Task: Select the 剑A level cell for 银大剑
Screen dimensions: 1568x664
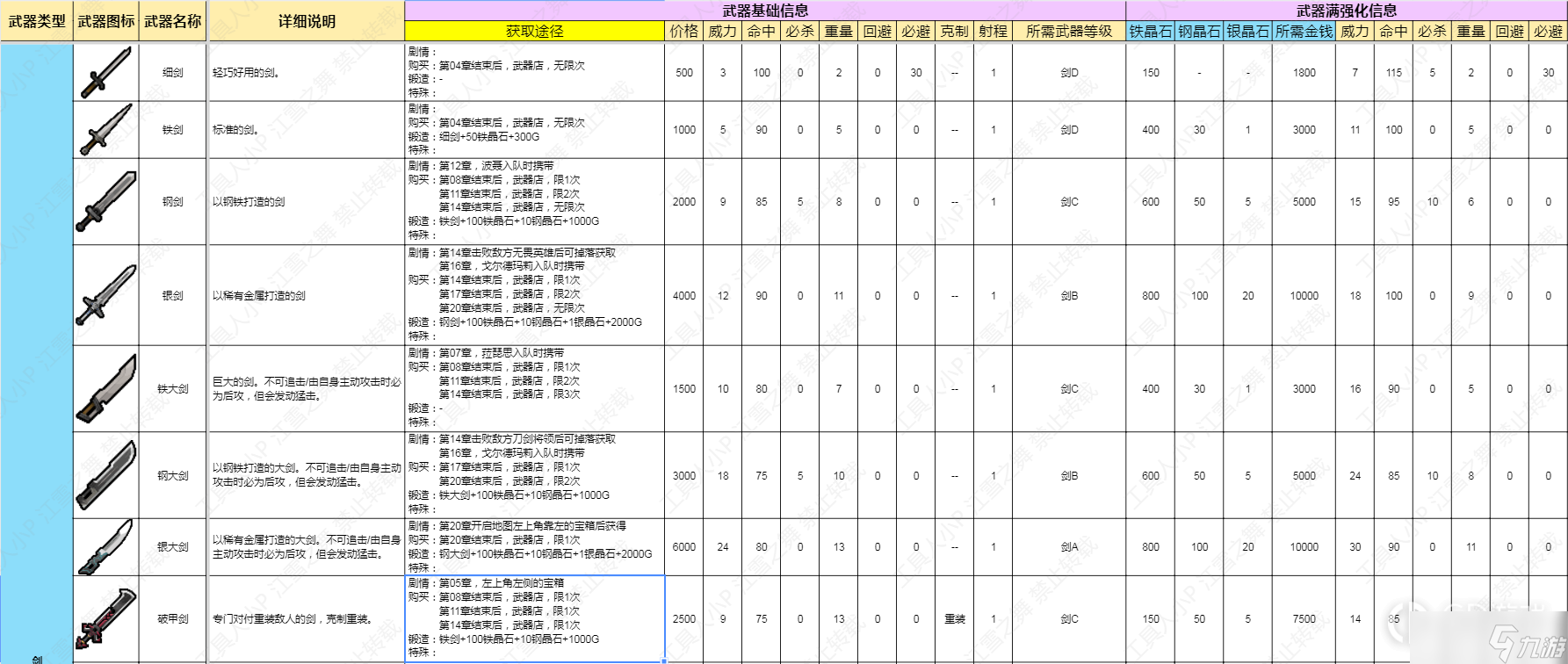Action: coord(1069,546)
